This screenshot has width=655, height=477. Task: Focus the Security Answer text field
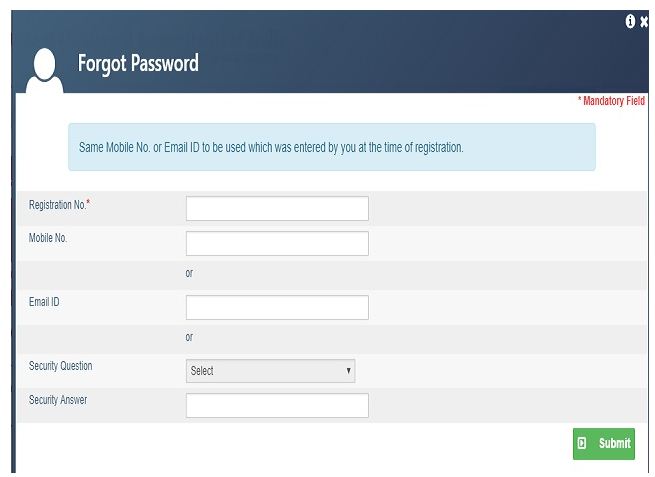click(x=277, y=405)
